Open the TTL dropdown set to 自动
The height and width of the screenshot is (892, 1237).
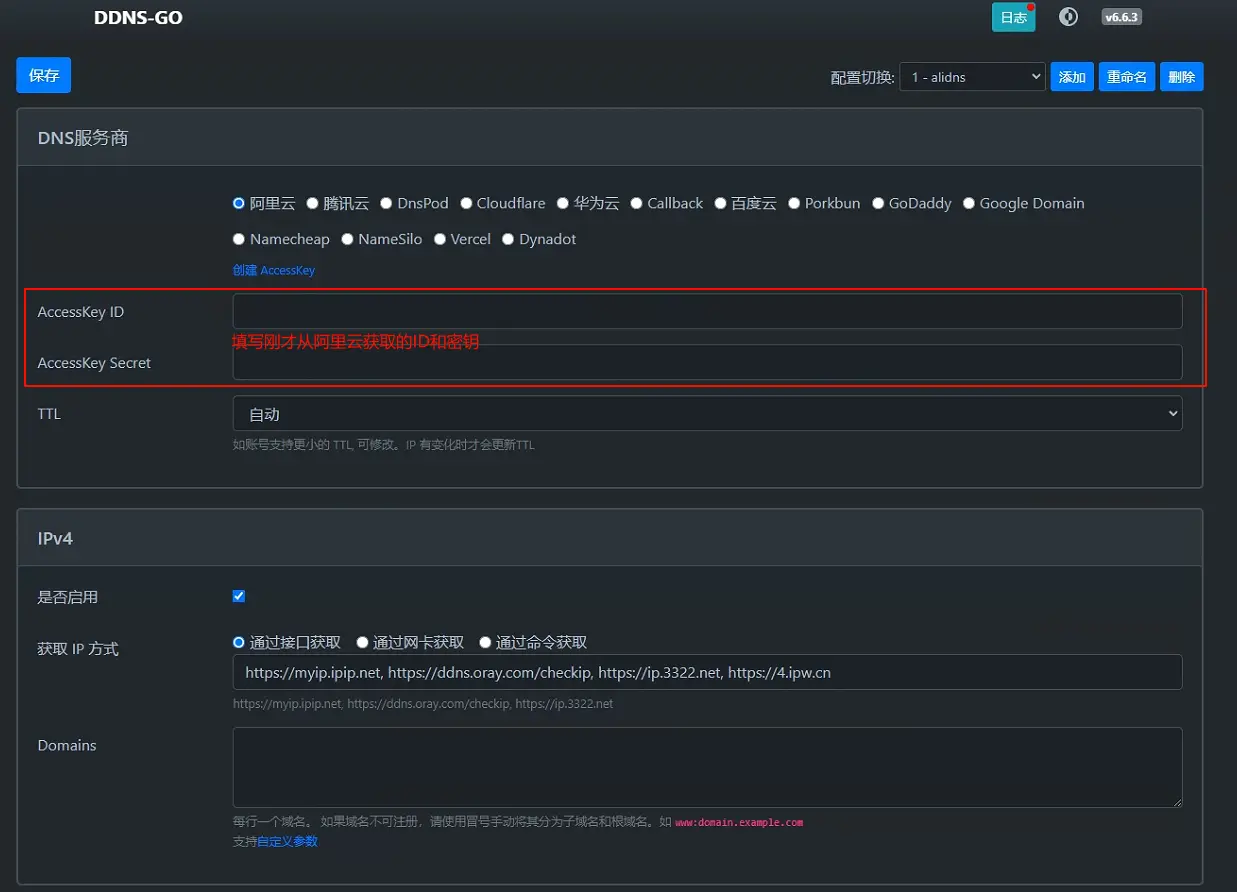pos(707,414)
